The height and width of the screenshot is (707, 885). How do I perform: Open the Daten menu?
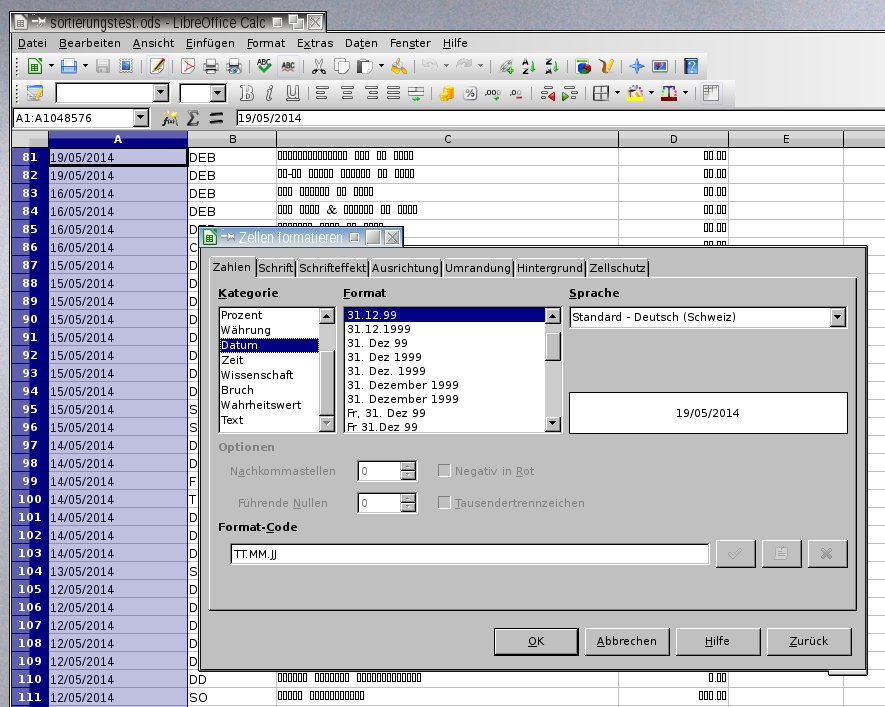click(x=361, y=43)
